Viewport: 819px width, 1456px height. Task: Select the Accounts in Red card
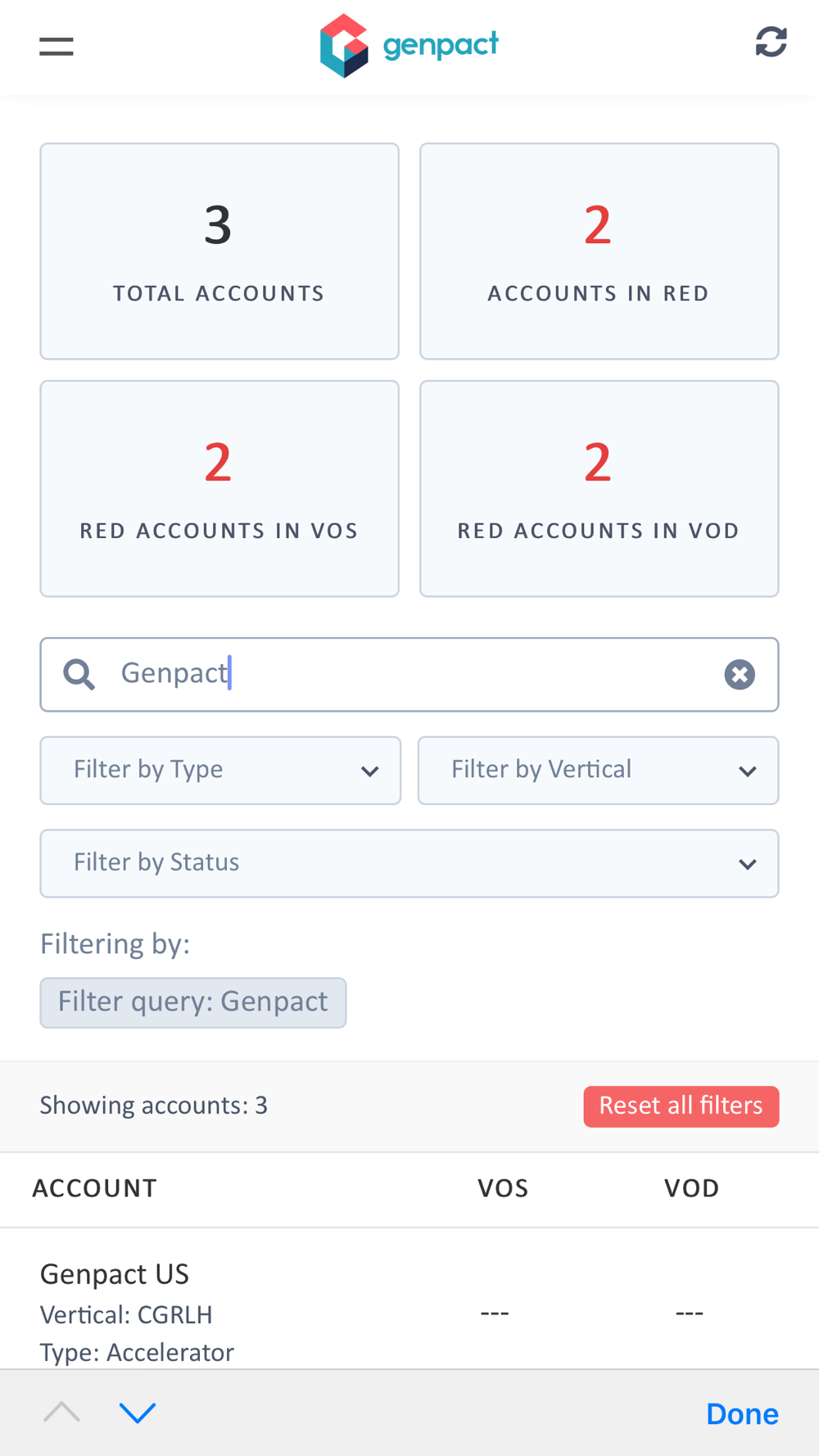coord(599,251)
